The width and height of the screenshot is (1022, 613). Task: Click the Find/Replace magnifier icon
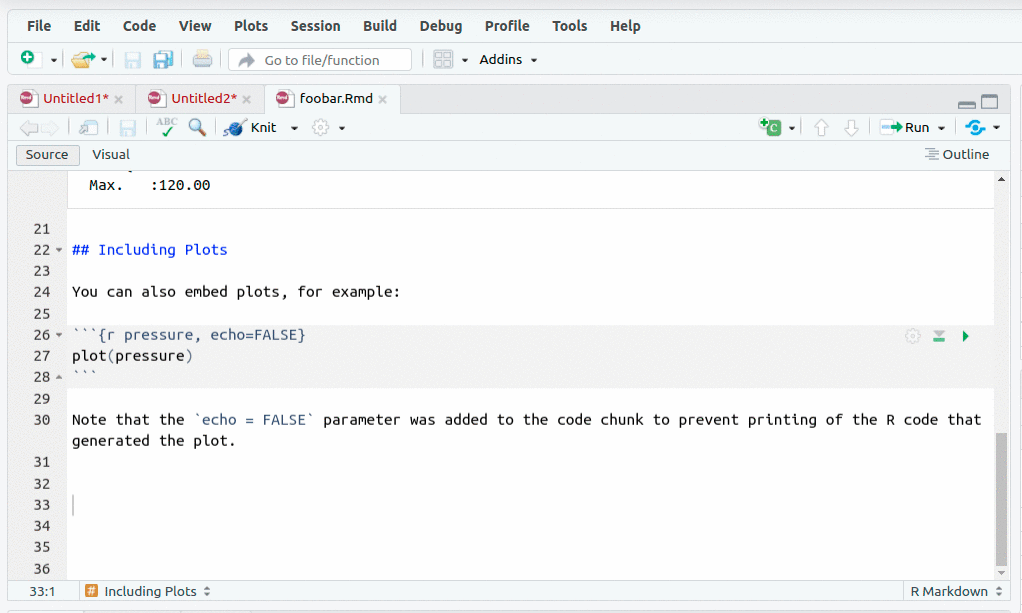coord(197,127)
